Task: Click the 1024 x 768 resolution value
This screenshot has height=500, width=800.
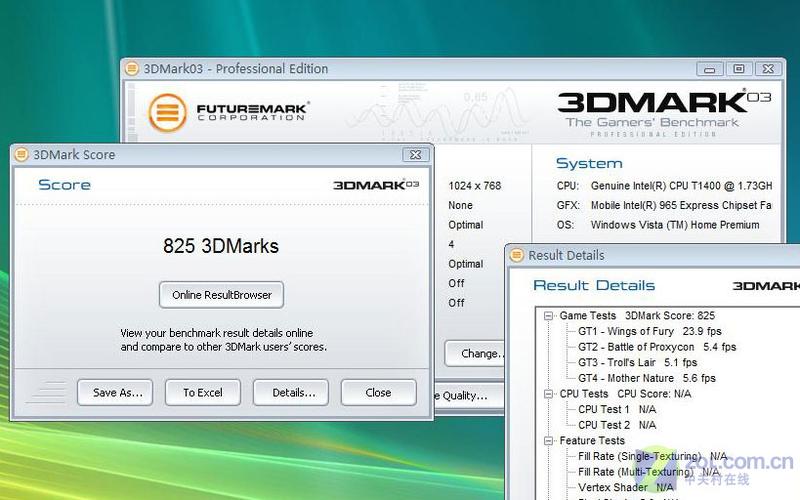Action: 474,186
